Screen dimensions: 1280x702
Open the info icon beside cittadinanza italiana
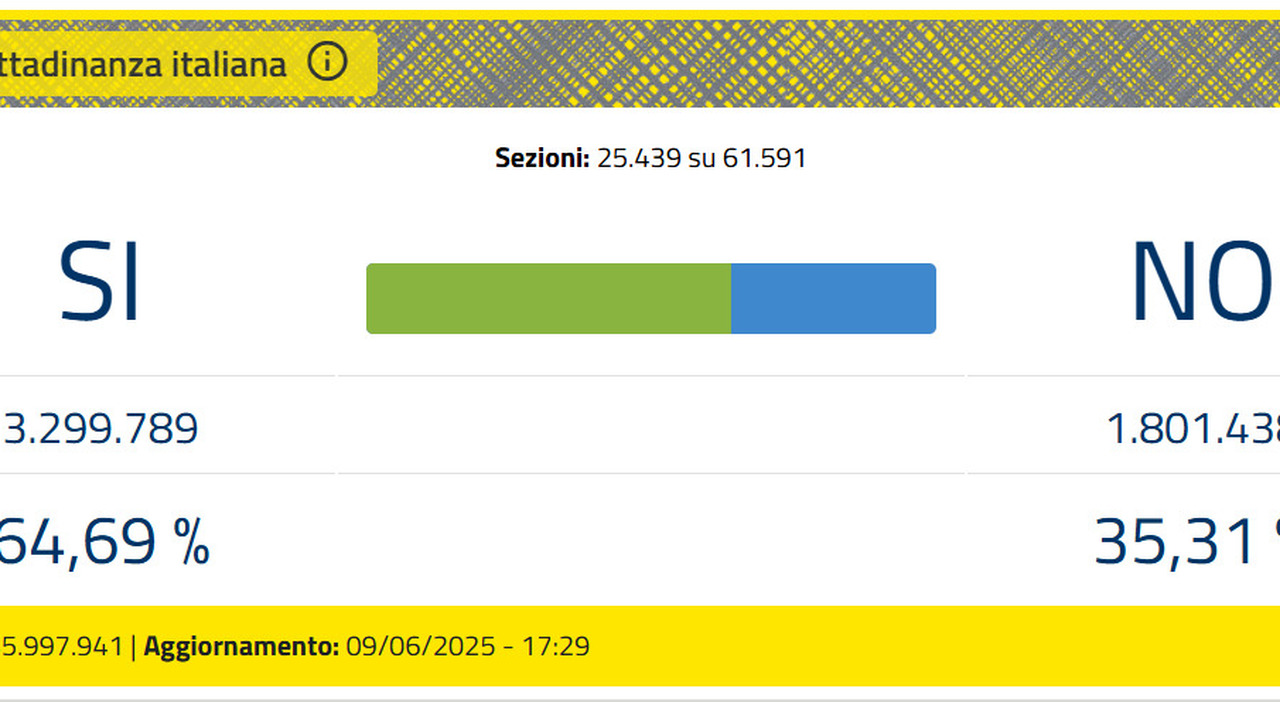(327, 63)
